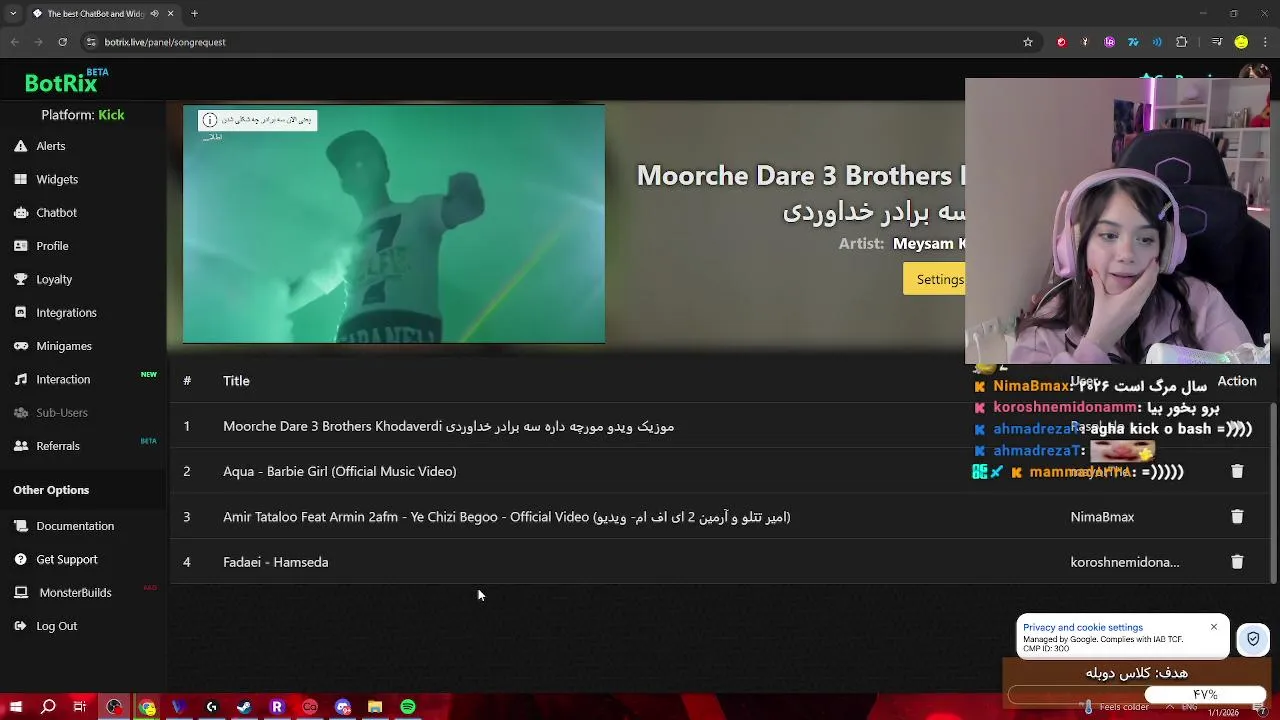Click user NimaBmax in row 3
1280x720 pixels.
[x=1102, y=517]
